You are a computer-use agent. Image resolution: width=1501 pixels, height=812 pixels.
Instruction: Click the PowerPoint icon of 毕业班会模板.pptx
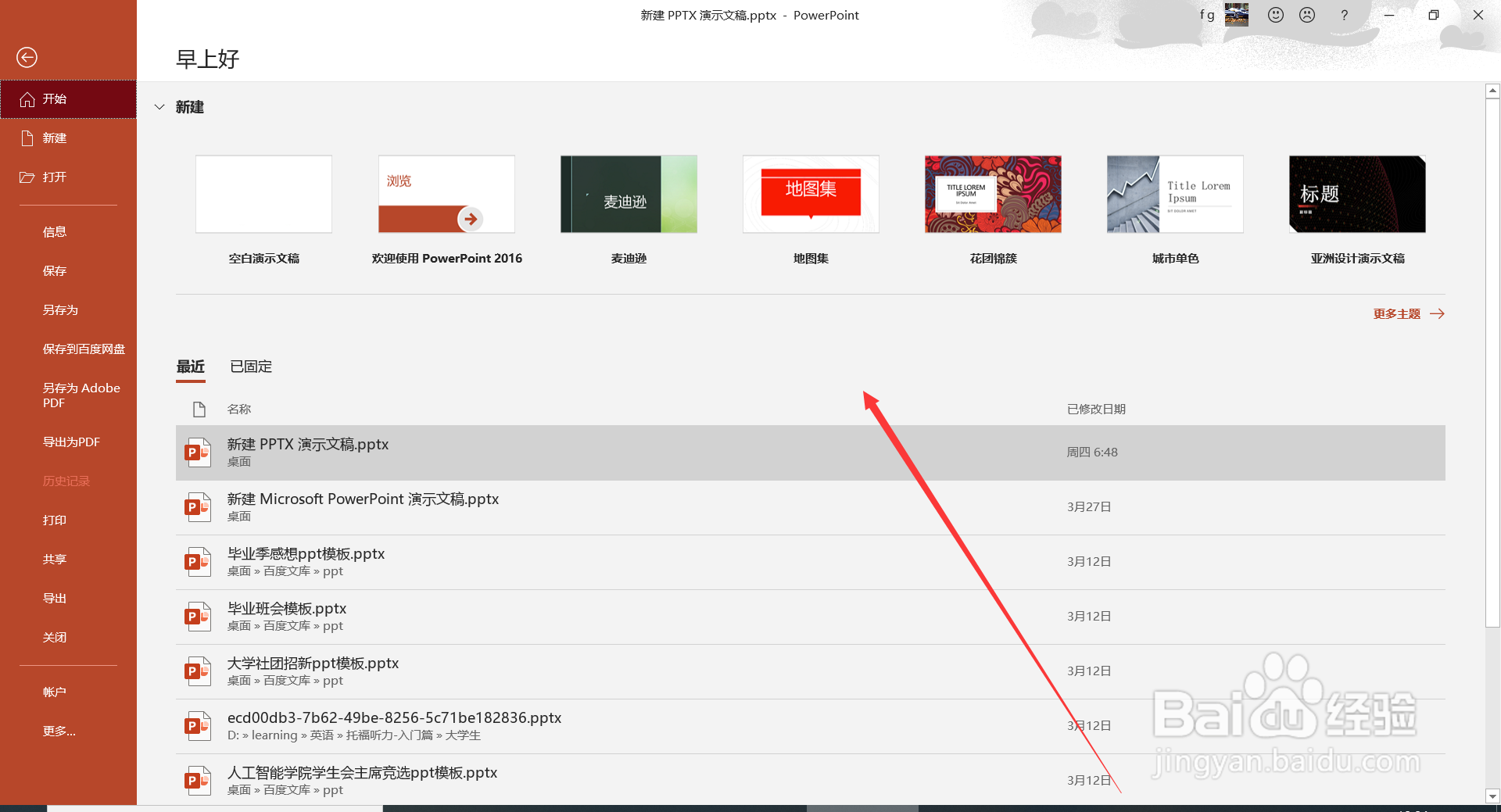pyautogui.click(x=197, y=617)
